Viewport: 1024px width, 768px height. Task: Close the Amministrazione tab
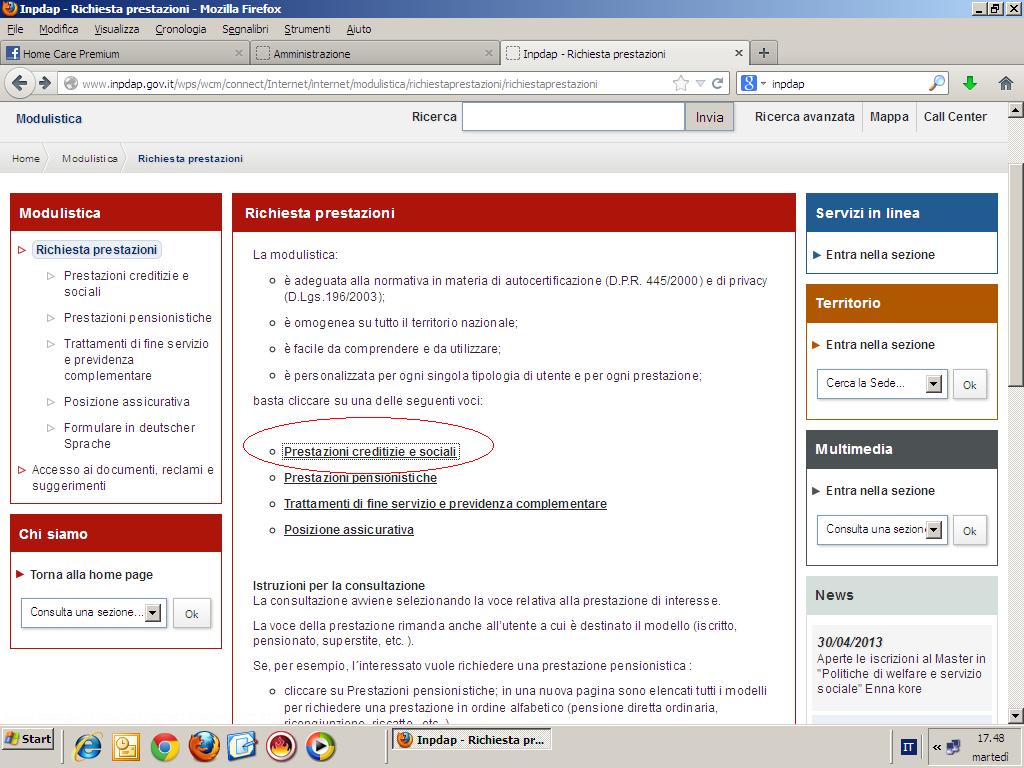pos(488,53)
